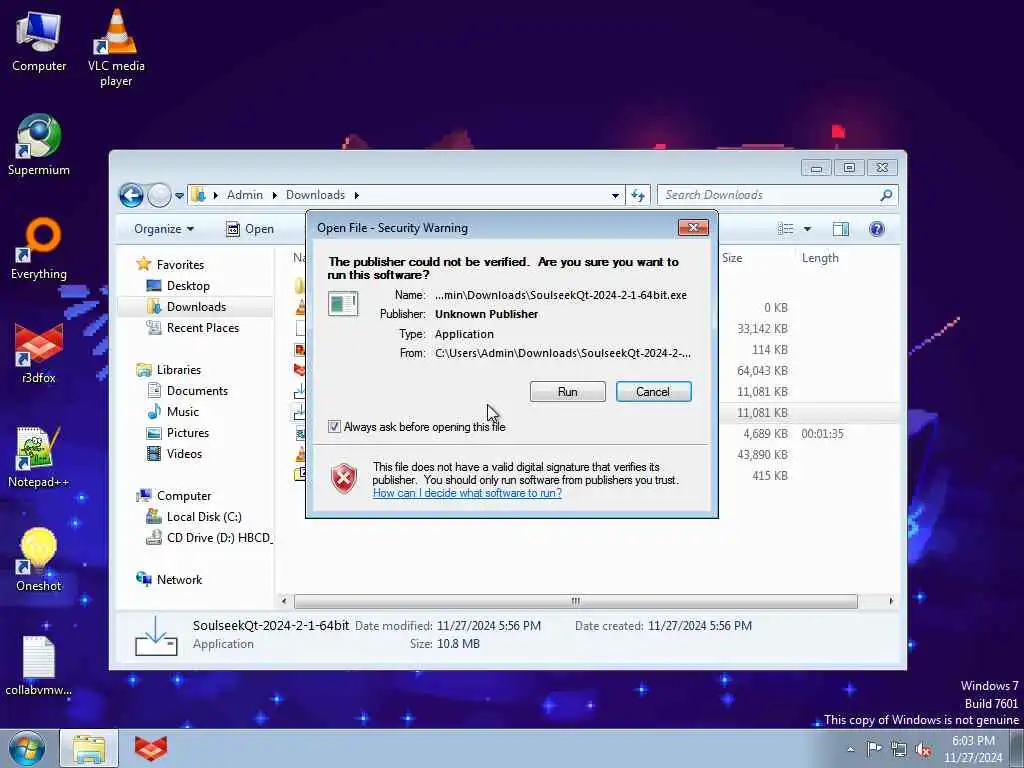Open Local Disk (C:)
Image resolution: width=1024 pixels, height=768 pixels.
[x=204, y=517]
